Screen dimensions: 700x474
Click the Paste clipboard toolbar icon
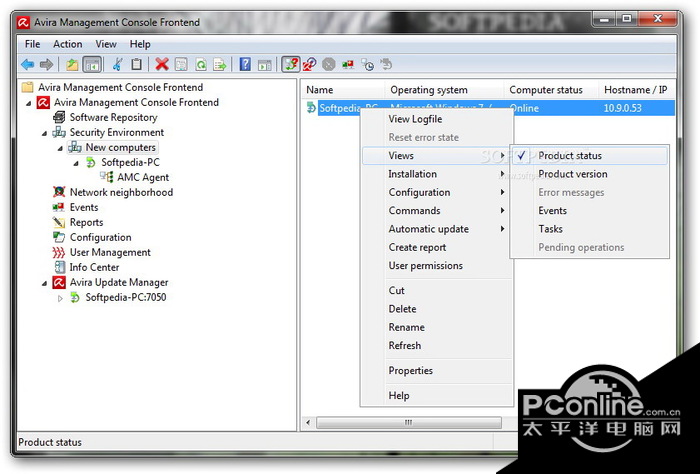(x=137, y=64)
